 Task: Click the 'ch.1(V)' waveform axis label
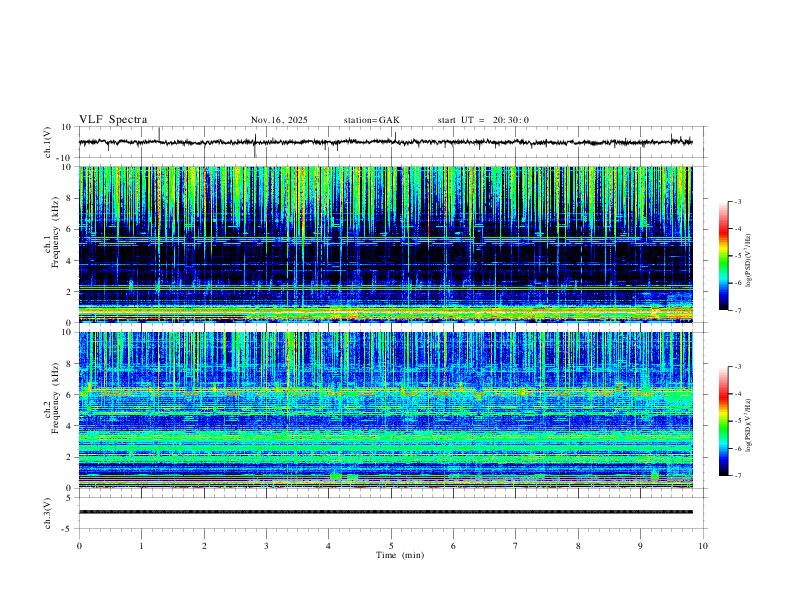click(47, 142)
